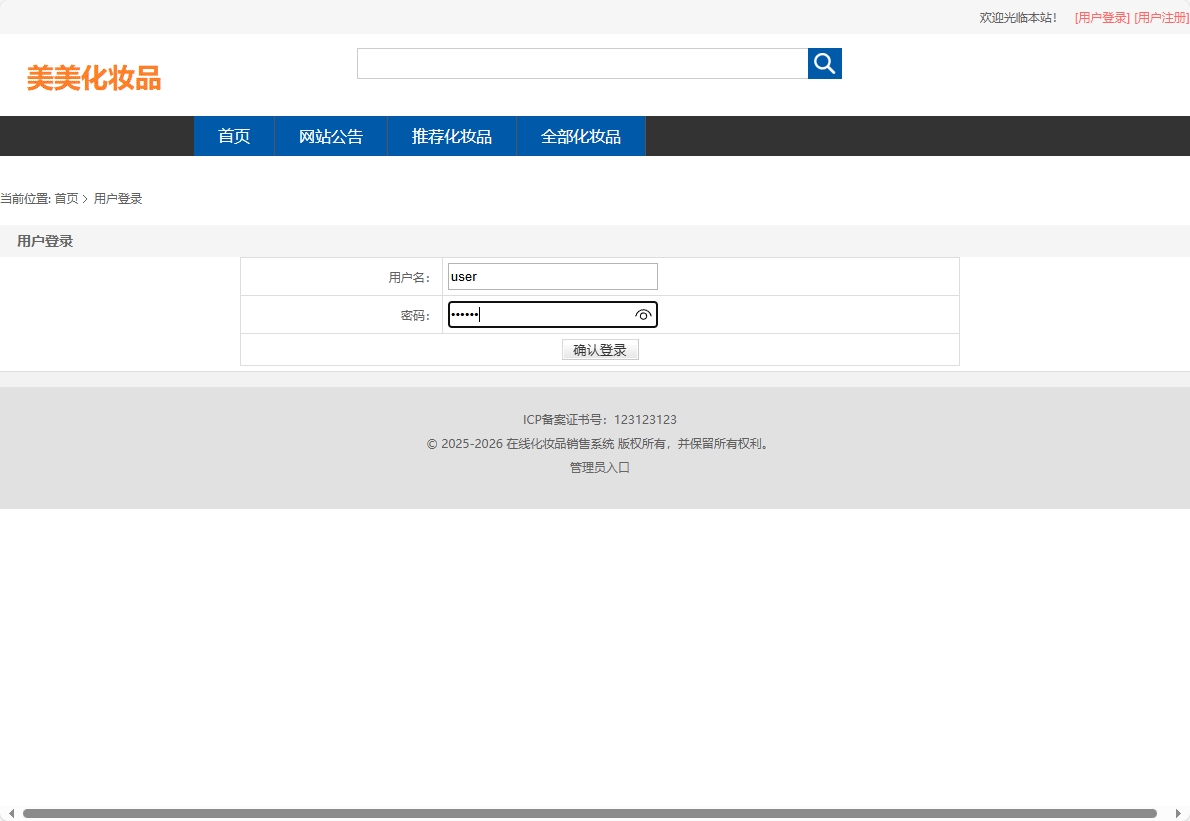1190x821 pixels.
Task: Click the left arrow of the horizontal scrollbar
Action: point(8,812)
